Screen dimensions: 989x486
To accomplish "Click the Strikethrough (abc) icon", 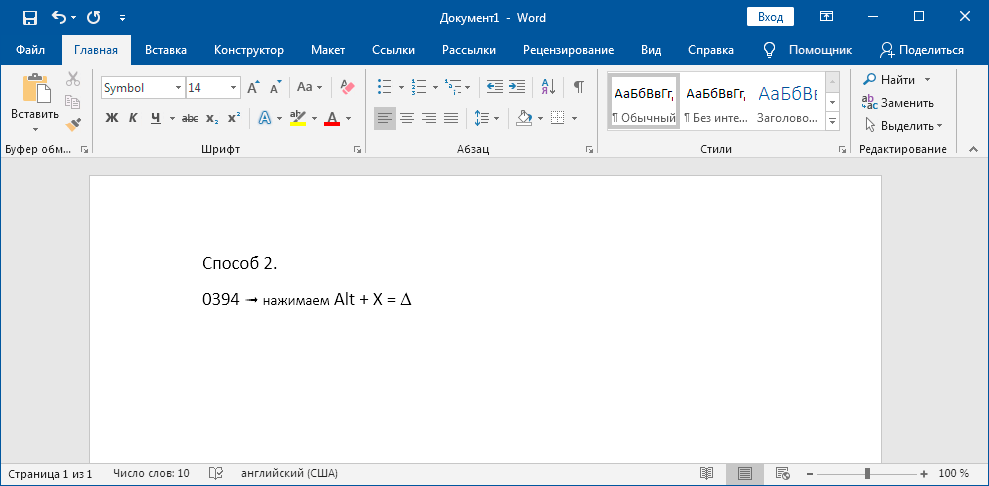I will [x=190, y=118].
